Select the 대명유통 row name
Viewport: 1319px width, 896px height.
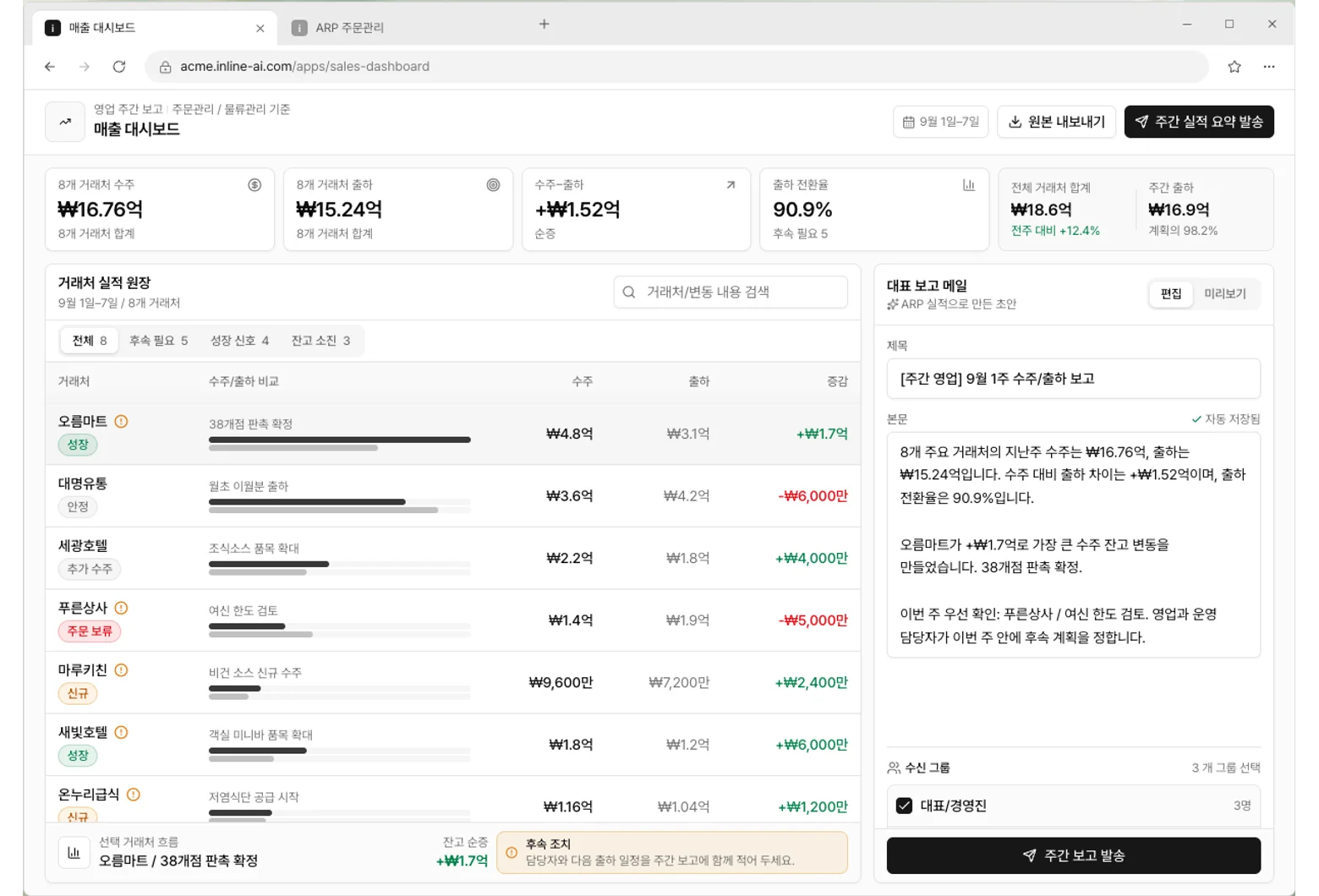tap(83, 484)
